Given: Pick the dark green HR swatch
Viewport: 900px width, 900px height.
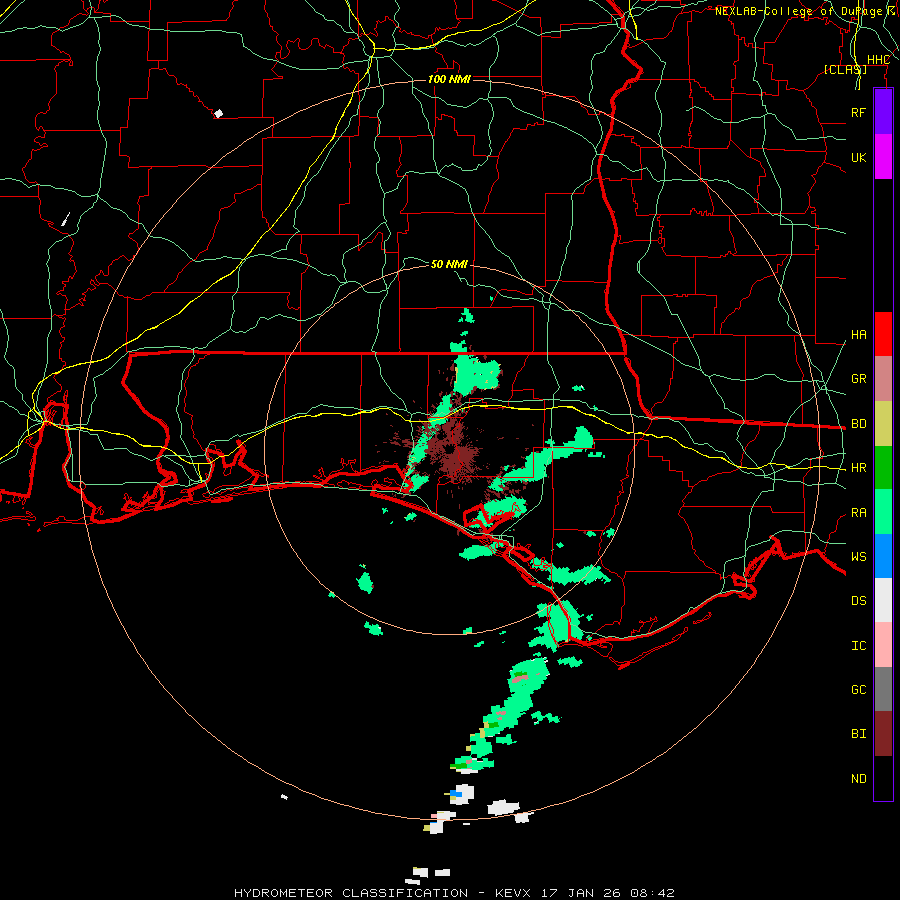Looking at the screenshot, I should (883, 468).
